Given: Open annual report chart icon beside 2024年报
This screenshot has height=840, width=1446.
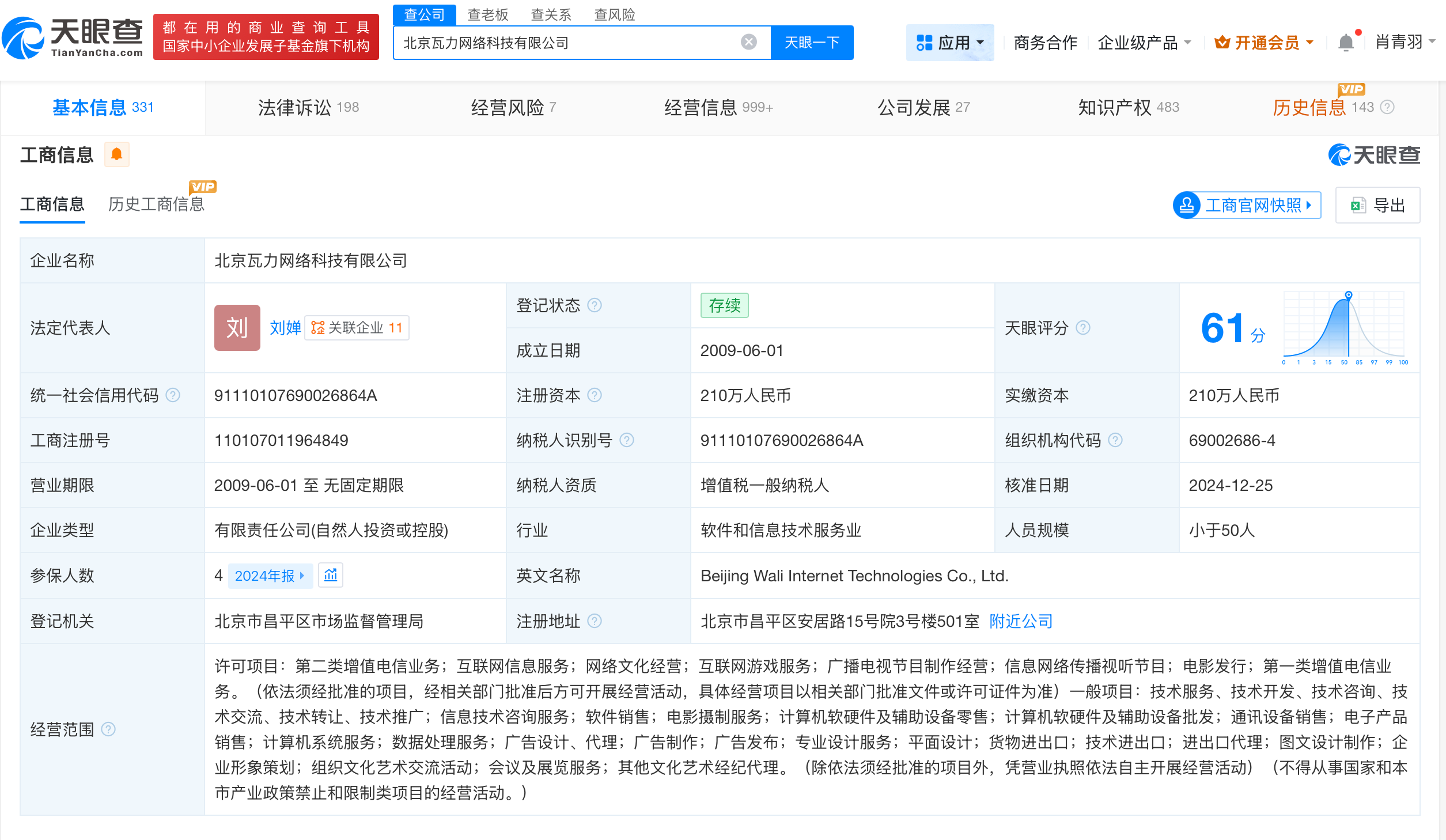Looking at the screenshot, I should [x=331, y=575].
